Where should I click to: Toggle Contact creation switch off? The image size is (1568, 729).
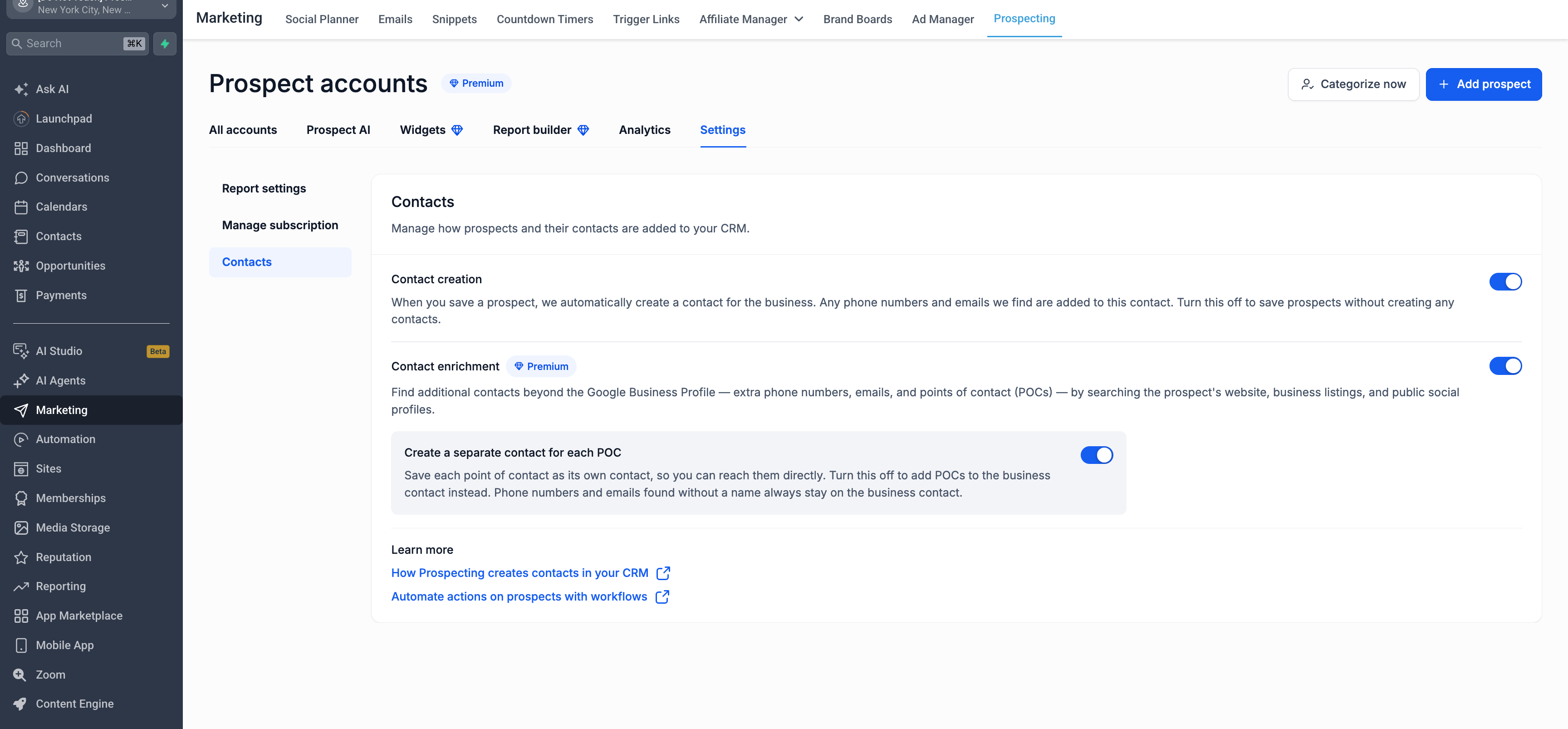1505,281
